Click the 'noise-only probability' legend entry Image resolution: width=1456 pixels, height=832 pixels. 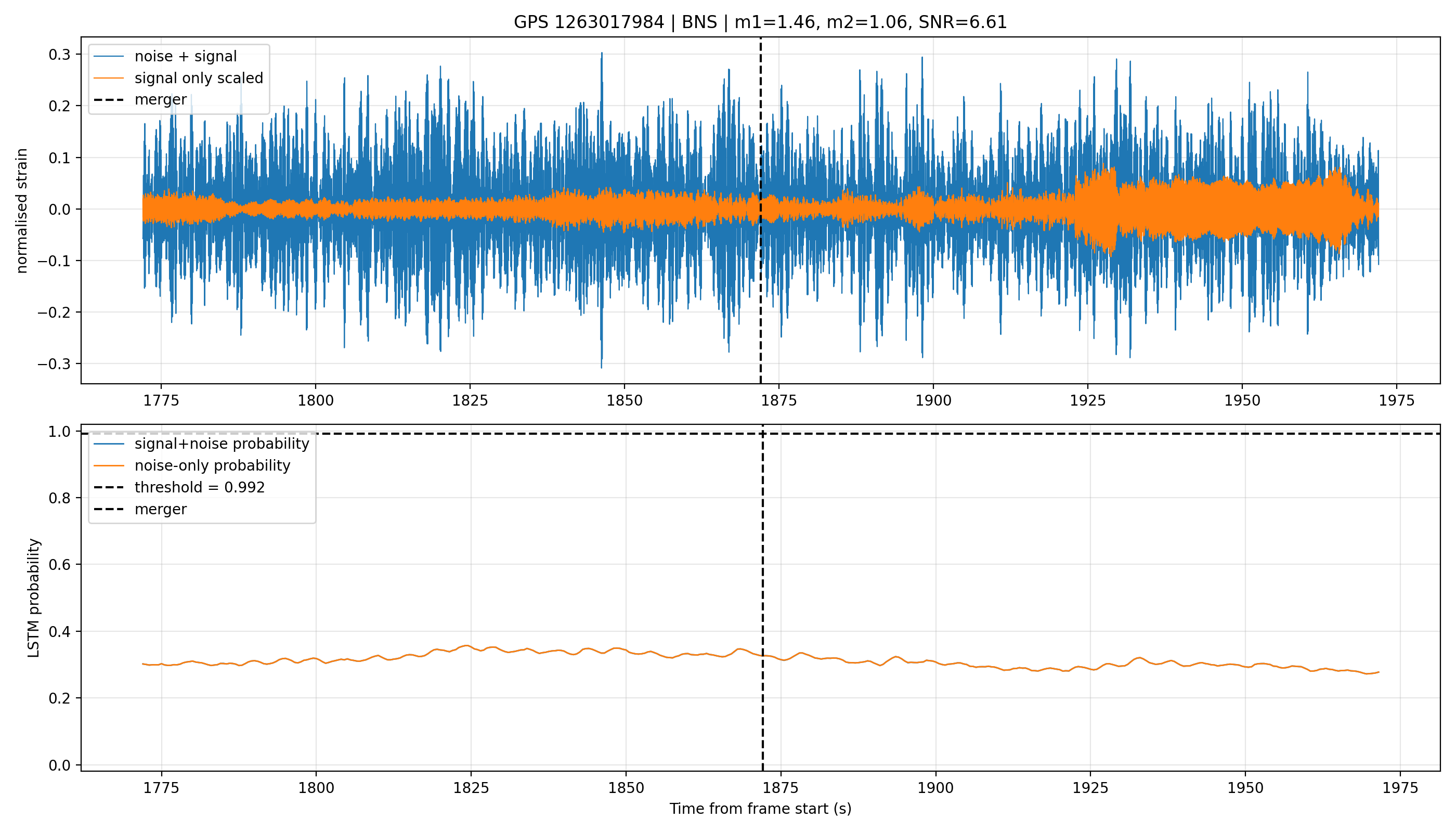[x=192, y=465]
